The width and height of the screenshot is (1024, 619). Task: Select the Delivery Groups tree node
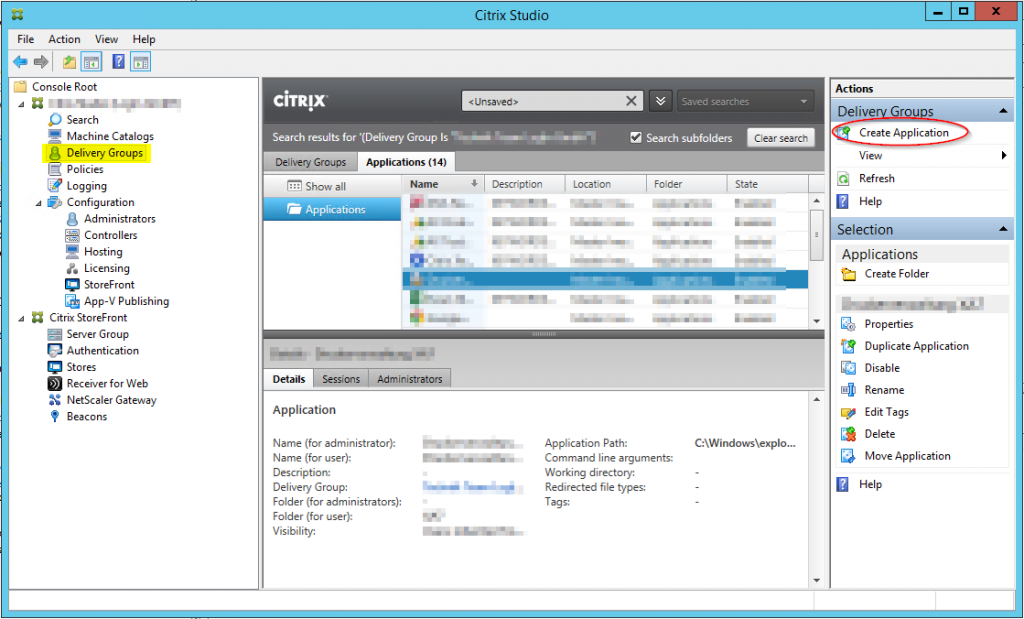pos(104,153)
